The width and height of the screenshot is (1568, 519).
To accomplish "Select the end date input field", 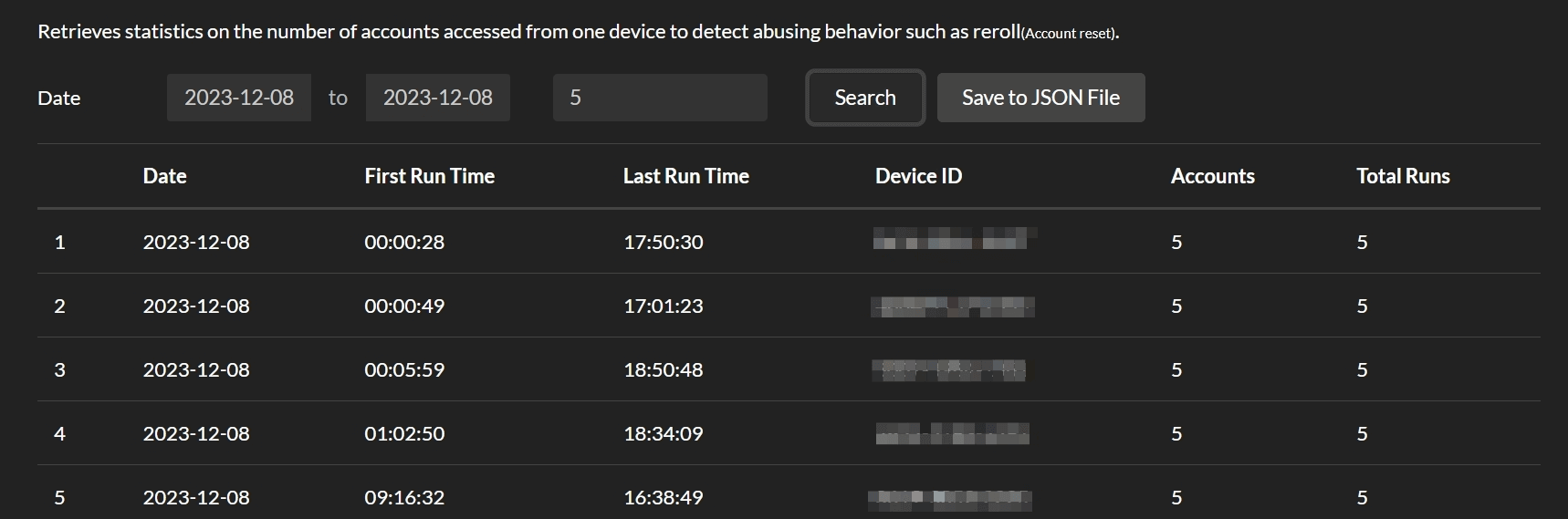I will tap(437, 98).
